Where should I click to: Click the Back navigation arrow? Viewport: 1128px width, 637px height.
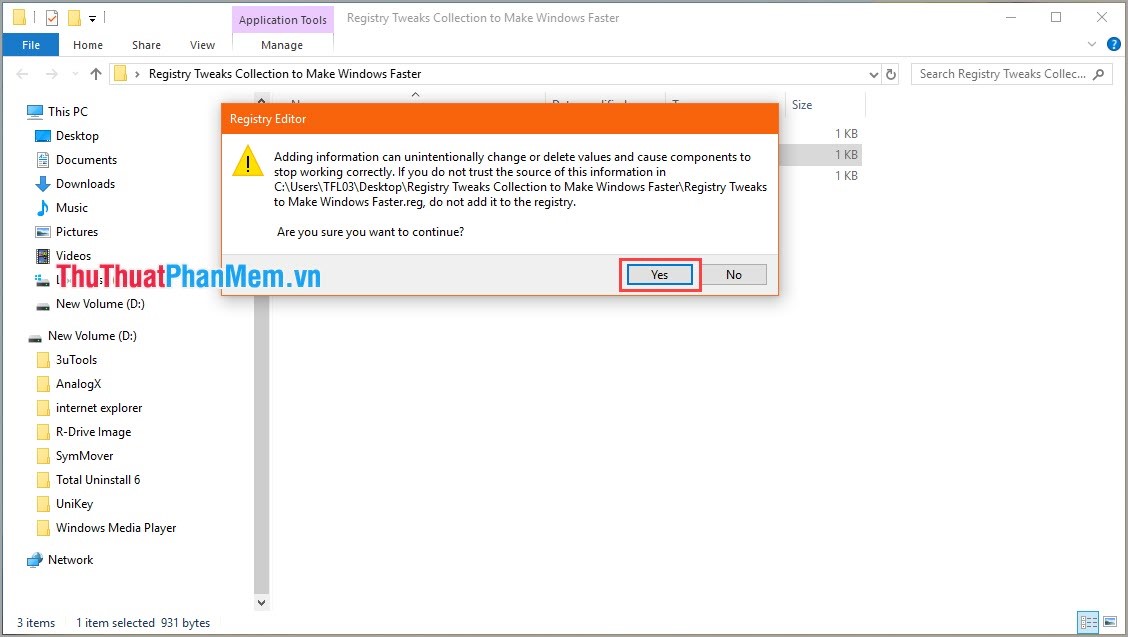click(22, 73)
